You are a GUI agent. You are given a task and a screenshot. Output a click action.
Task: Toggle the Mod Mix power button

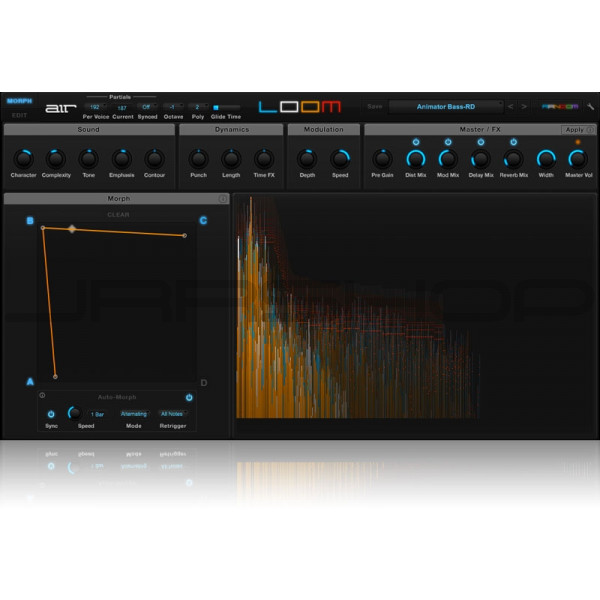click(x=448, y=142)
